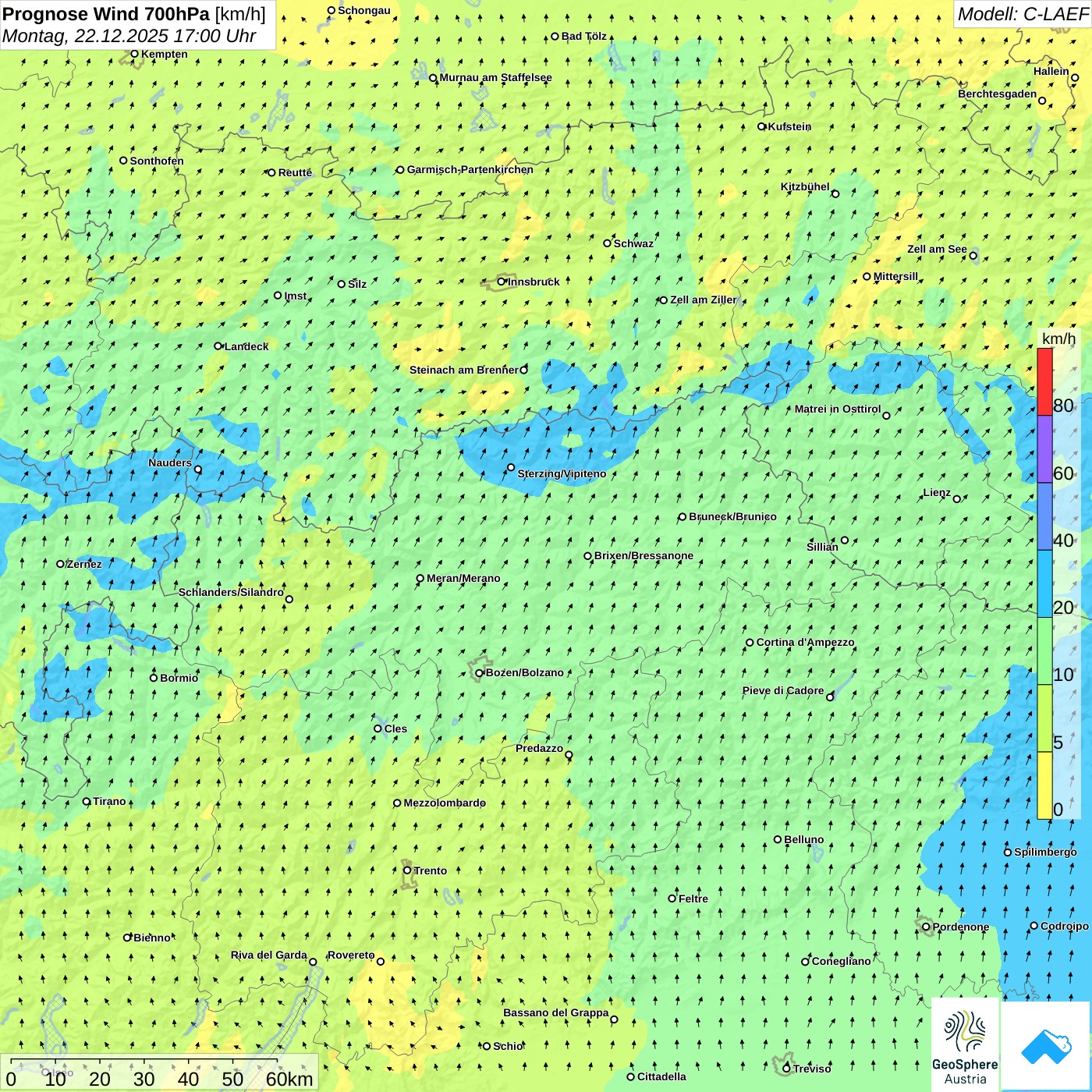
Task: Click the Matrei in Osttirol label
Action: point(838,409)
